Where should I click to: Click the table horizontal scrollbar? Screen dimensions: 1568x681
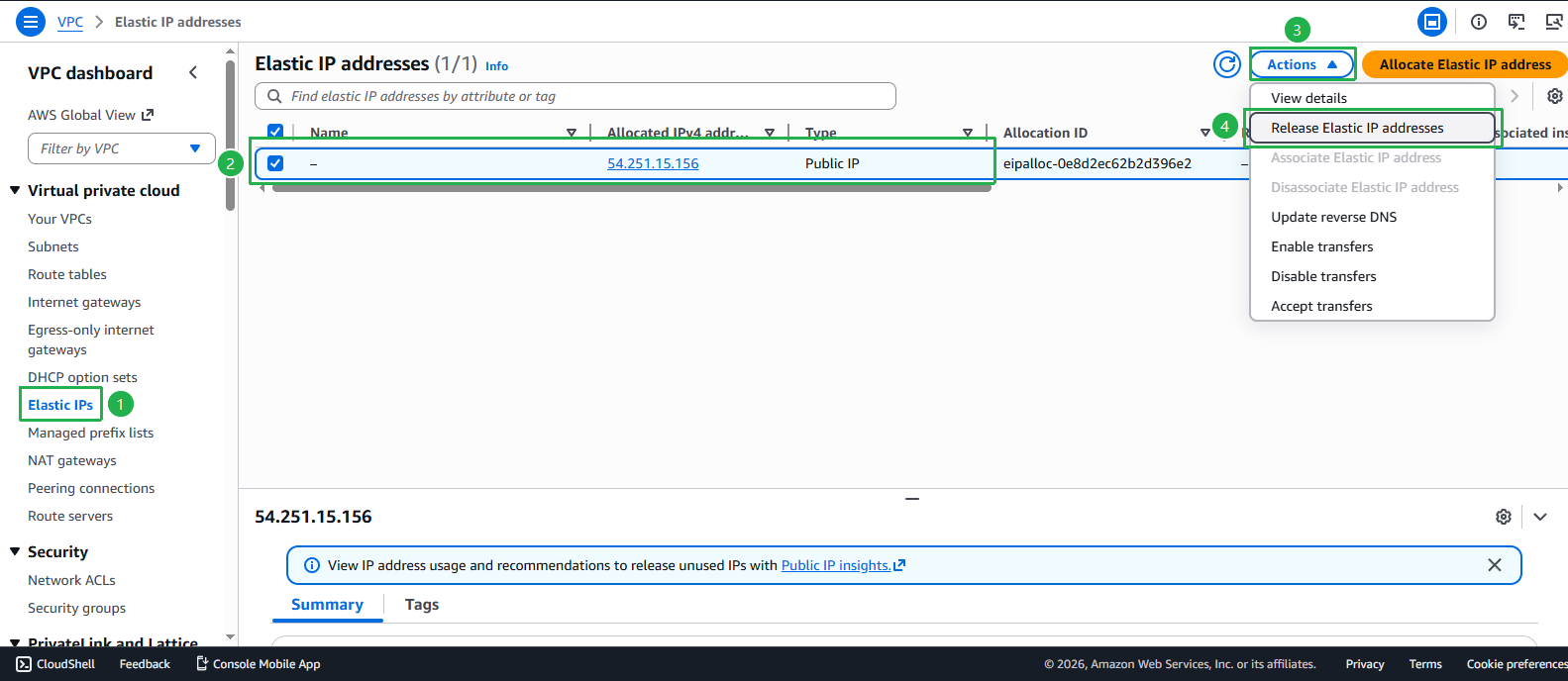tap(631, 187)
